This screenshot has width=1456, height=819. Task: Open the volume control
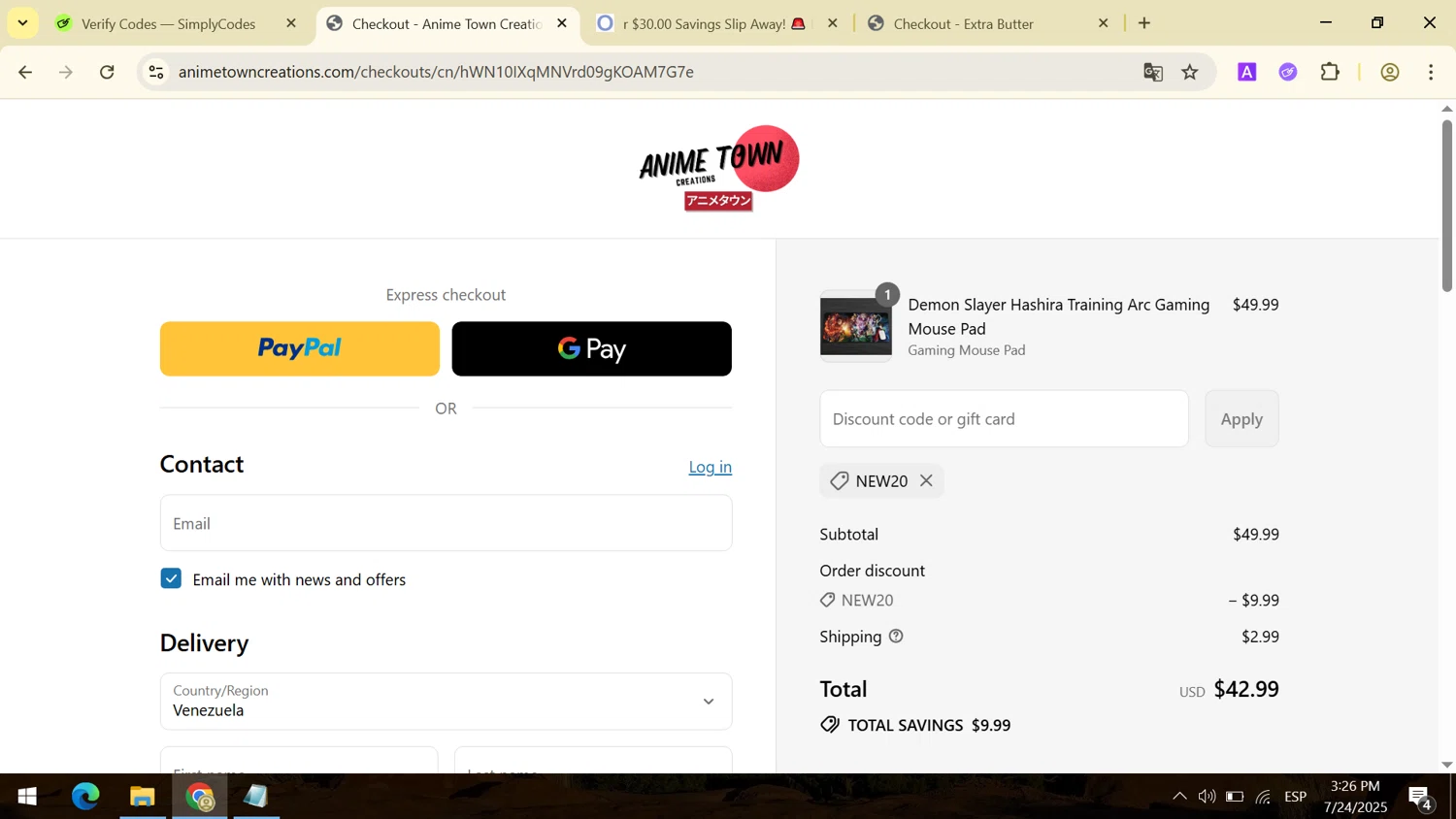(x=1207, y=797)
